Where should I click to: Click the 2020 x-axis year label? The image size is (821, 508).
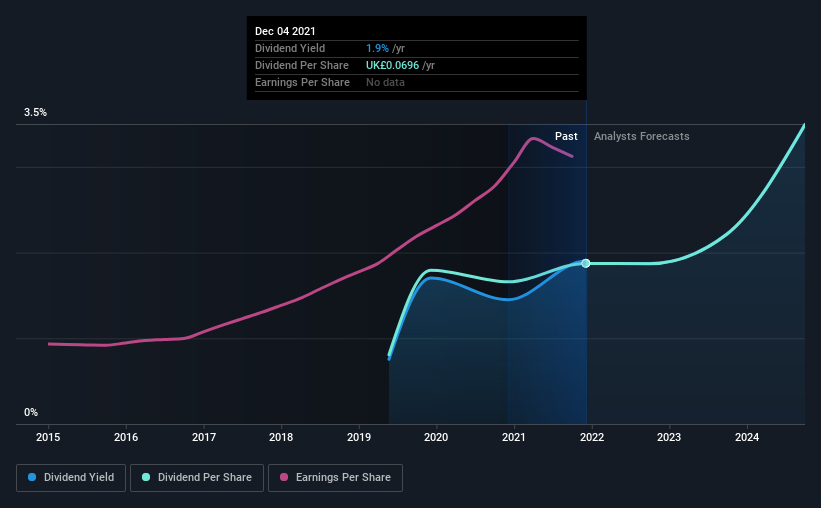point(436,437)
